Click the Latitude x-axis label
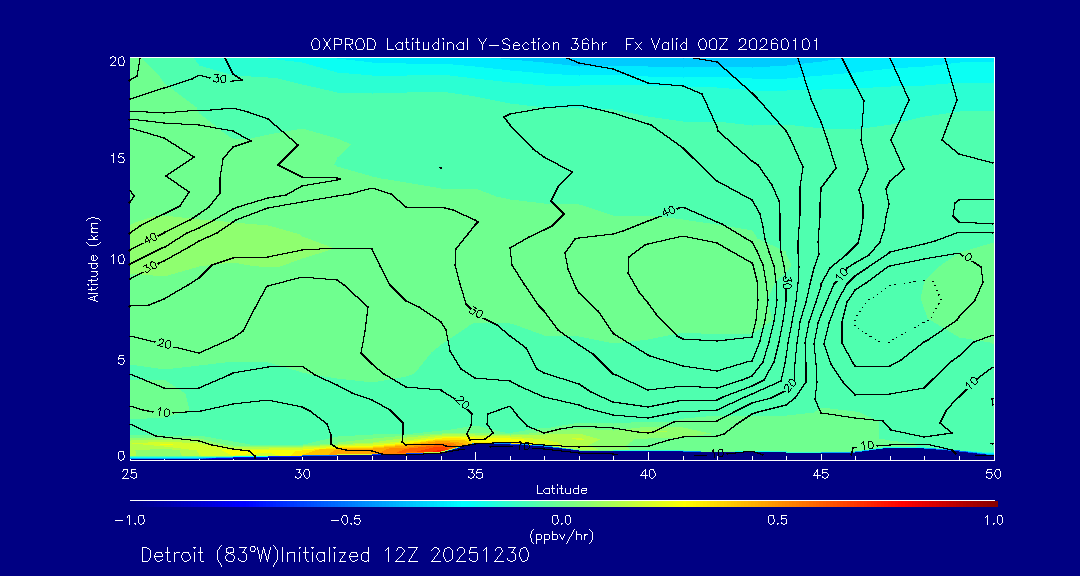Image resolution: width=1080 pixels, height=576 pixels. [x=561, y=489]
